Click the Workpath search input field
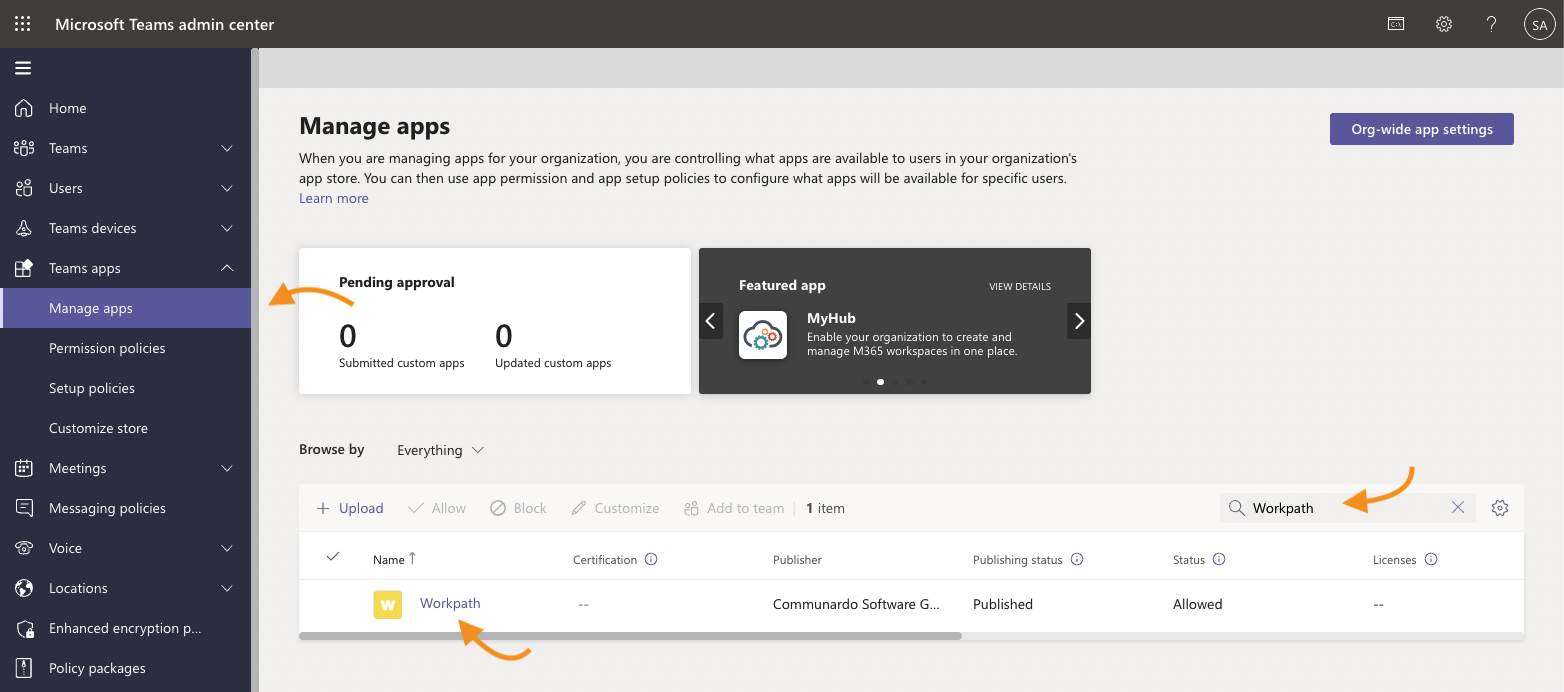Viewport: 1564px width, 692px height. [x=1346, y=508]
